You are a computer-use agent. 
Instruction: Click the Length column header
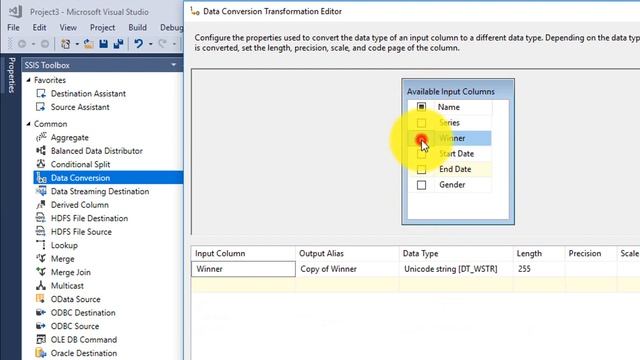(x=539, y=253)
